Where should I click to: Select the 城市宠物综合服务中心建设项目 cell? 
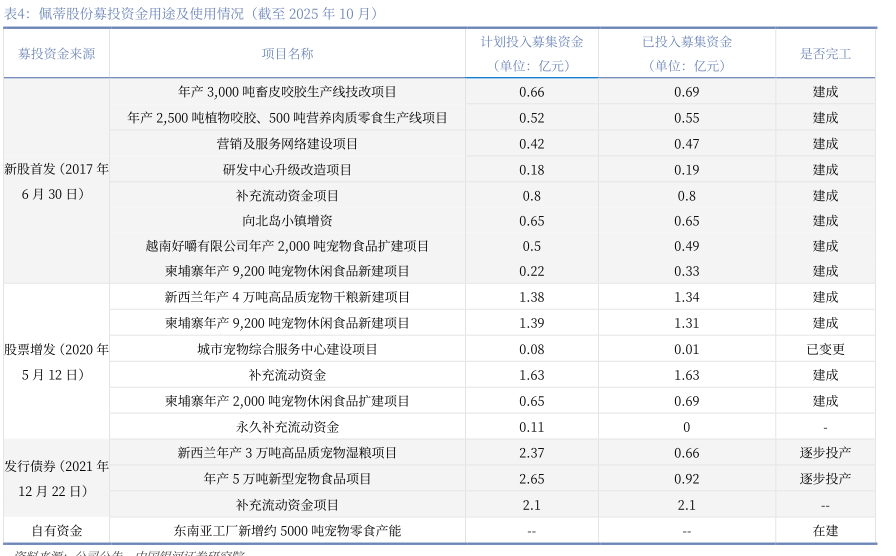(287, 350)
